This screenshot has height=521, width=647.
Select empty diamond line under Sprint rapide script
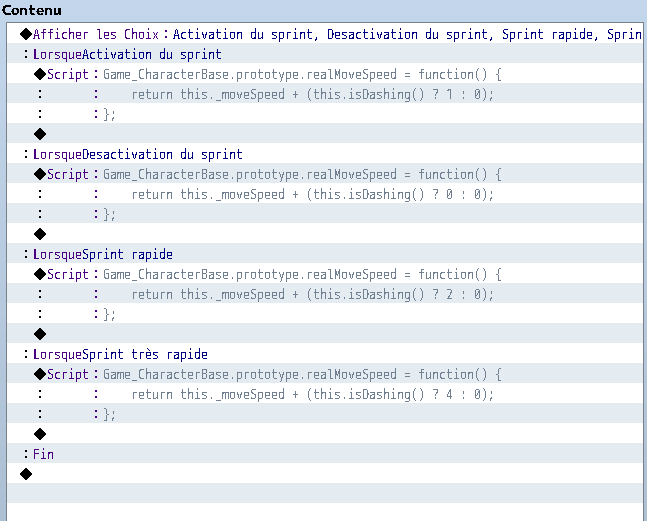coord(325,334)
